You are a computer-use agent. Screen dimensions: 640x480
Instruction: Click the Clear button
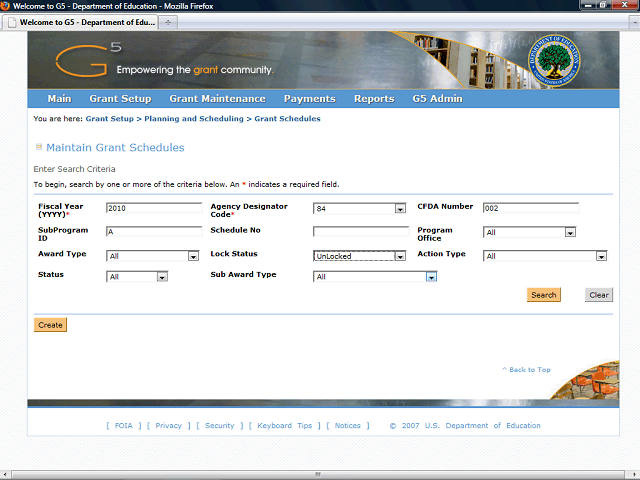pos(599,295)
